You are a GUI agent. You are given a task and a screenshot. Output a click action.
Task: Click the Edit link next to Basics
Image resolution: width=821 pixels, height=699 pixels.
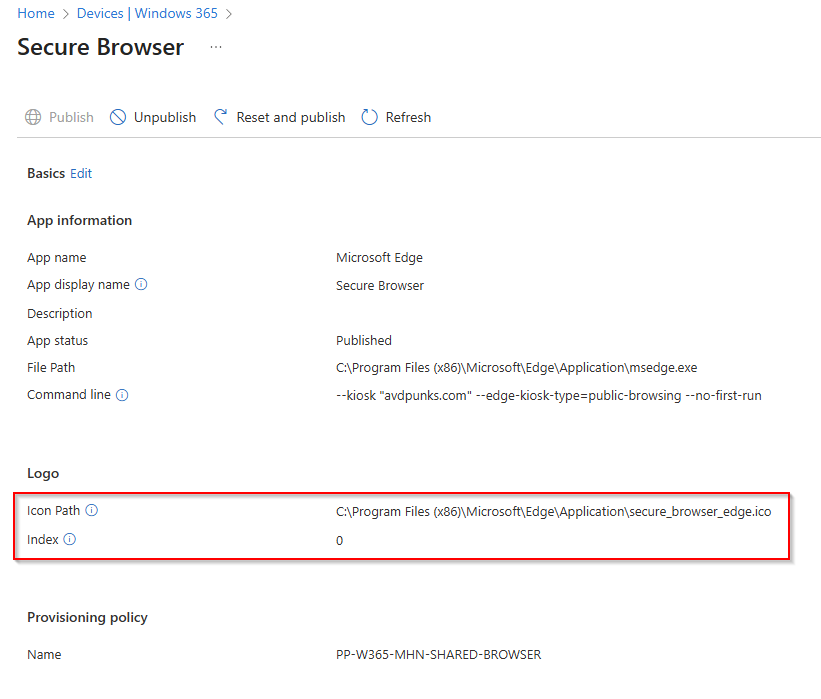pos(81,173)
